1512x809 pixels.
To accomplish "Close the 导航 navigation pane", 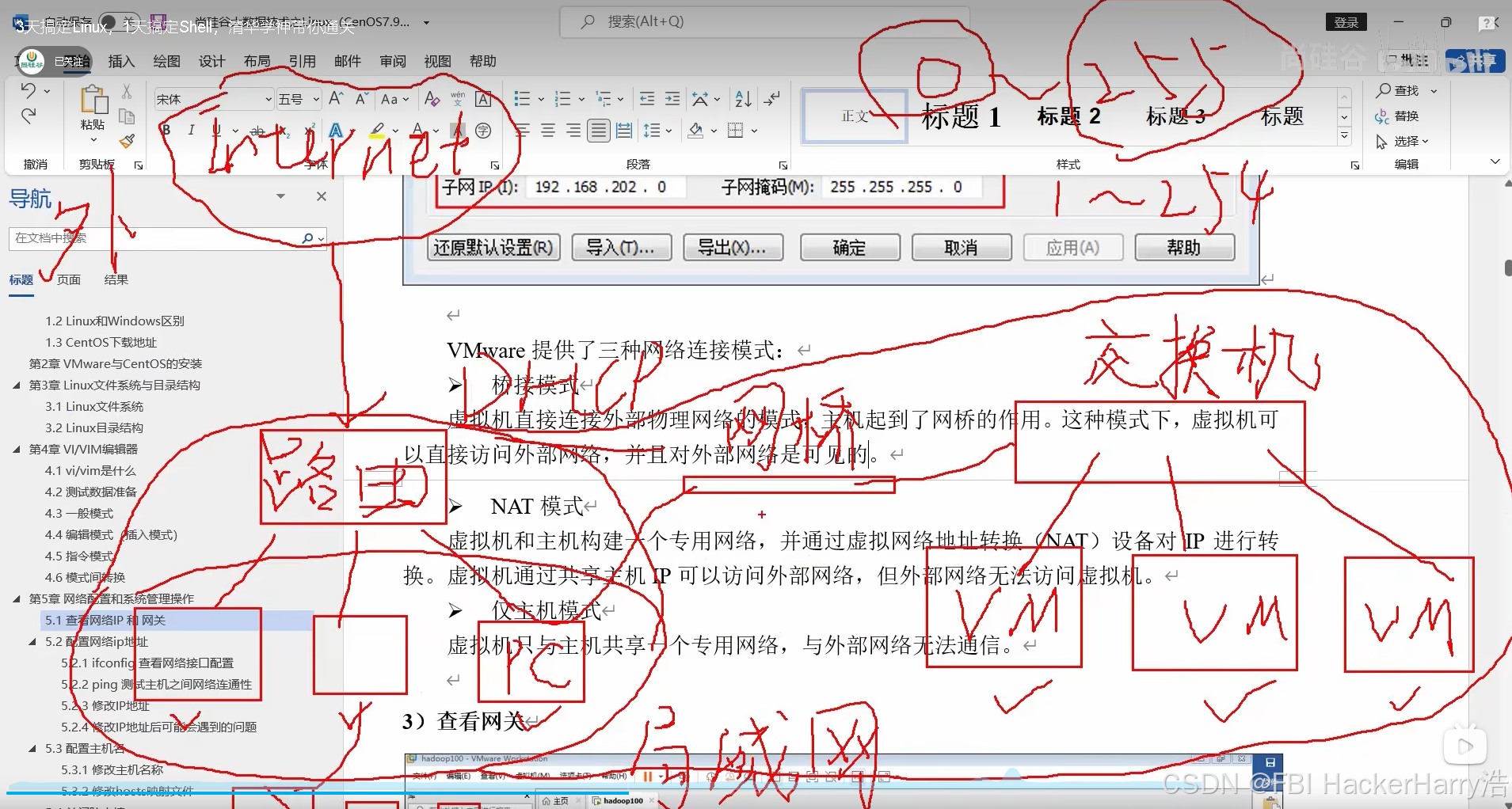I will 322,196.
